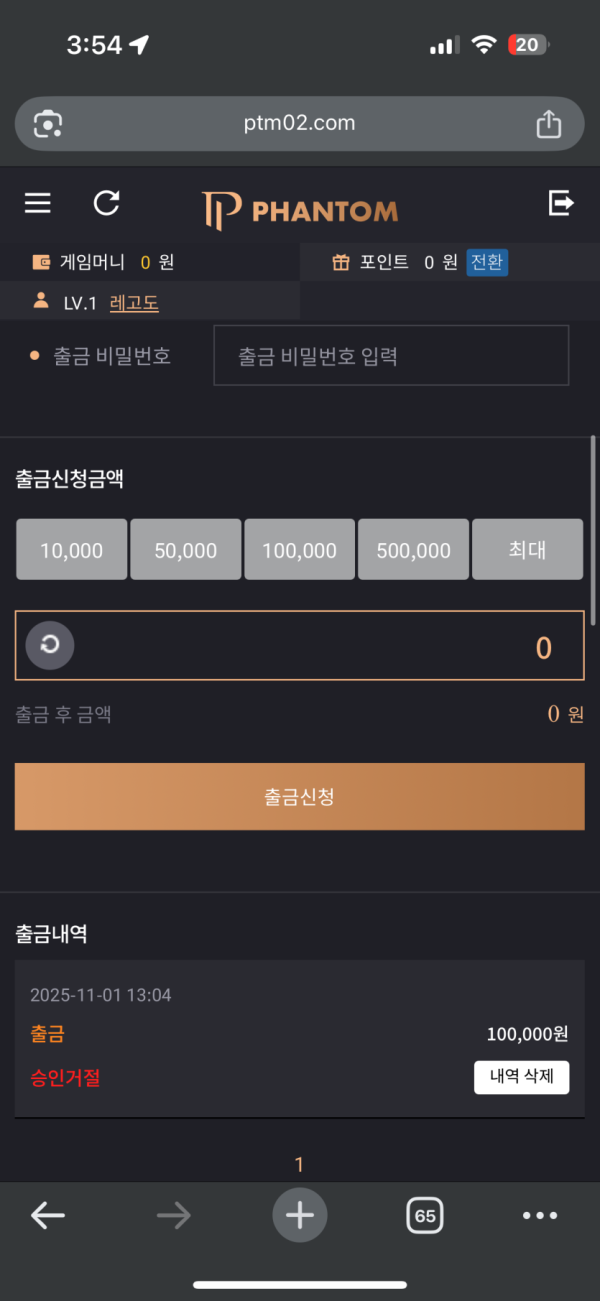Select the 10,000 amount button

coord(72,549)
